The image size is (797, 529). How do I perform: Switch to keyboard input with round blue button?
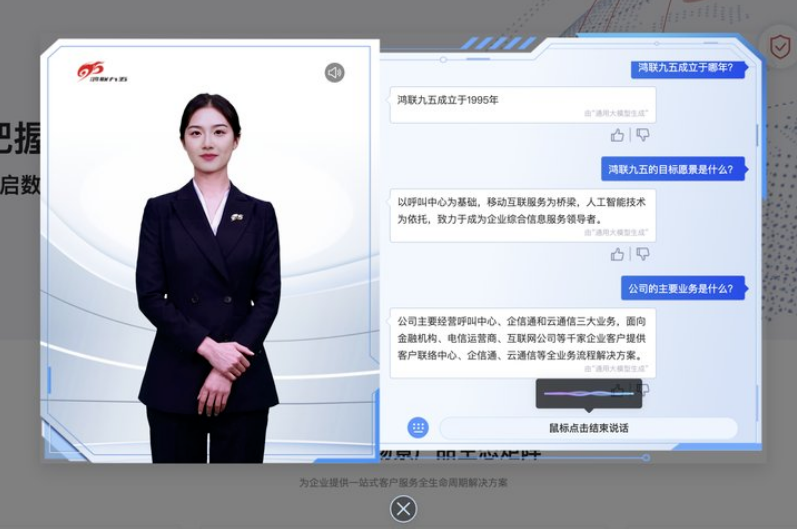[x=418, y=427]
